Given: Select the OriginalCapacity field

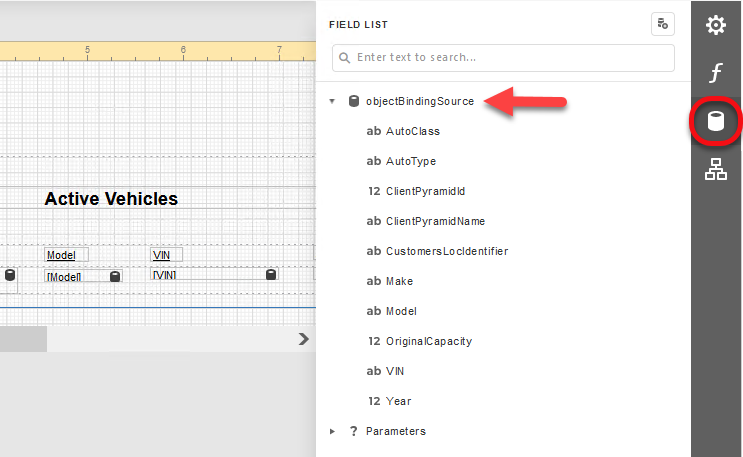Looking at the screenshot, I should coord(428,341).
